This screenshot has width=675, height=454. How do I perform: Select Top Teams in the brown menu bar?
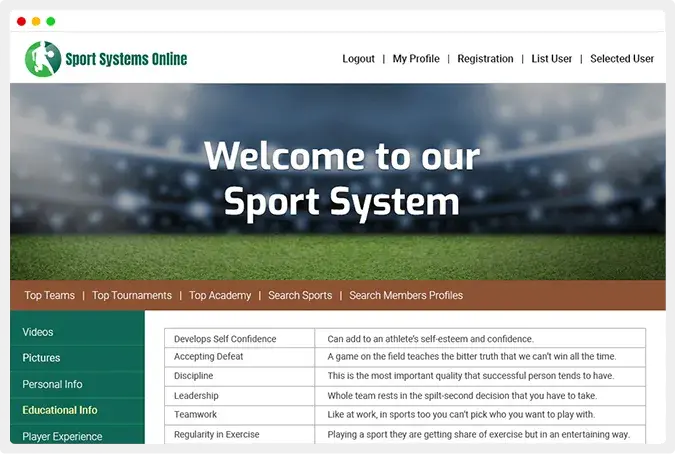click(50, 295)
